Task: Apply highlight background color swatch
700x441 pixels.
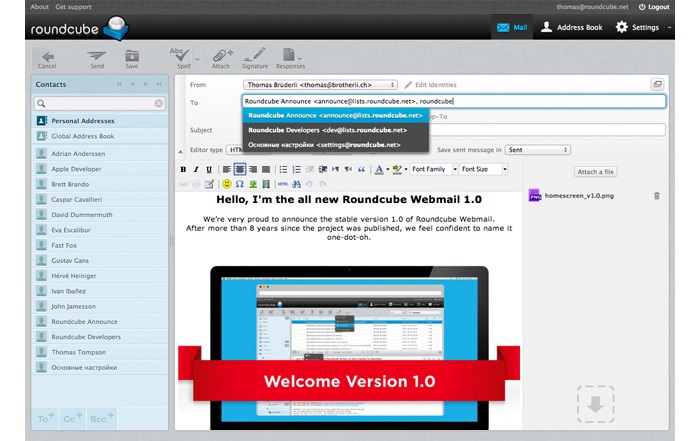Action: pos(396,169)
